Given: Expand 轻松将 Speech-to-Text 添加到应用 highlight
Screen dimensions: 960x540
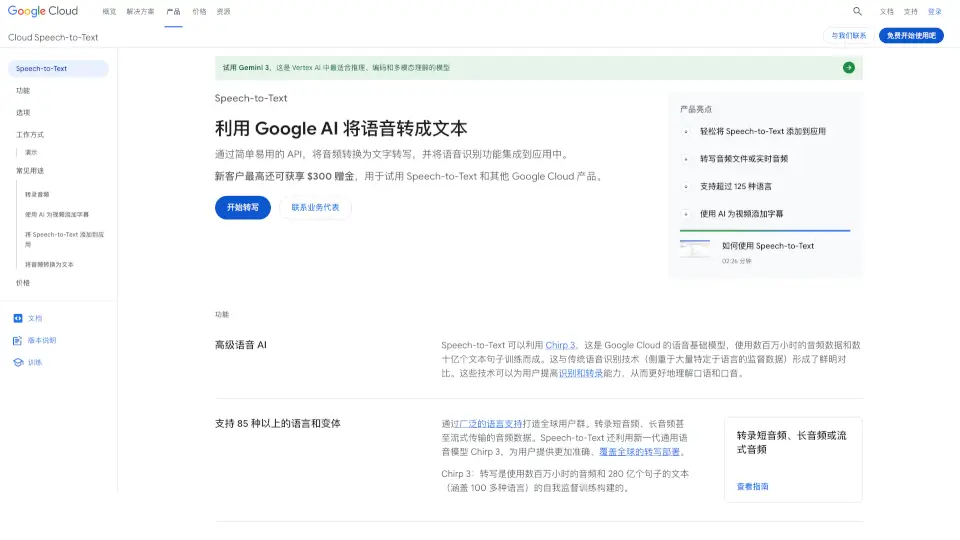Looking at the screenshot, I should (x=763, y=131).
